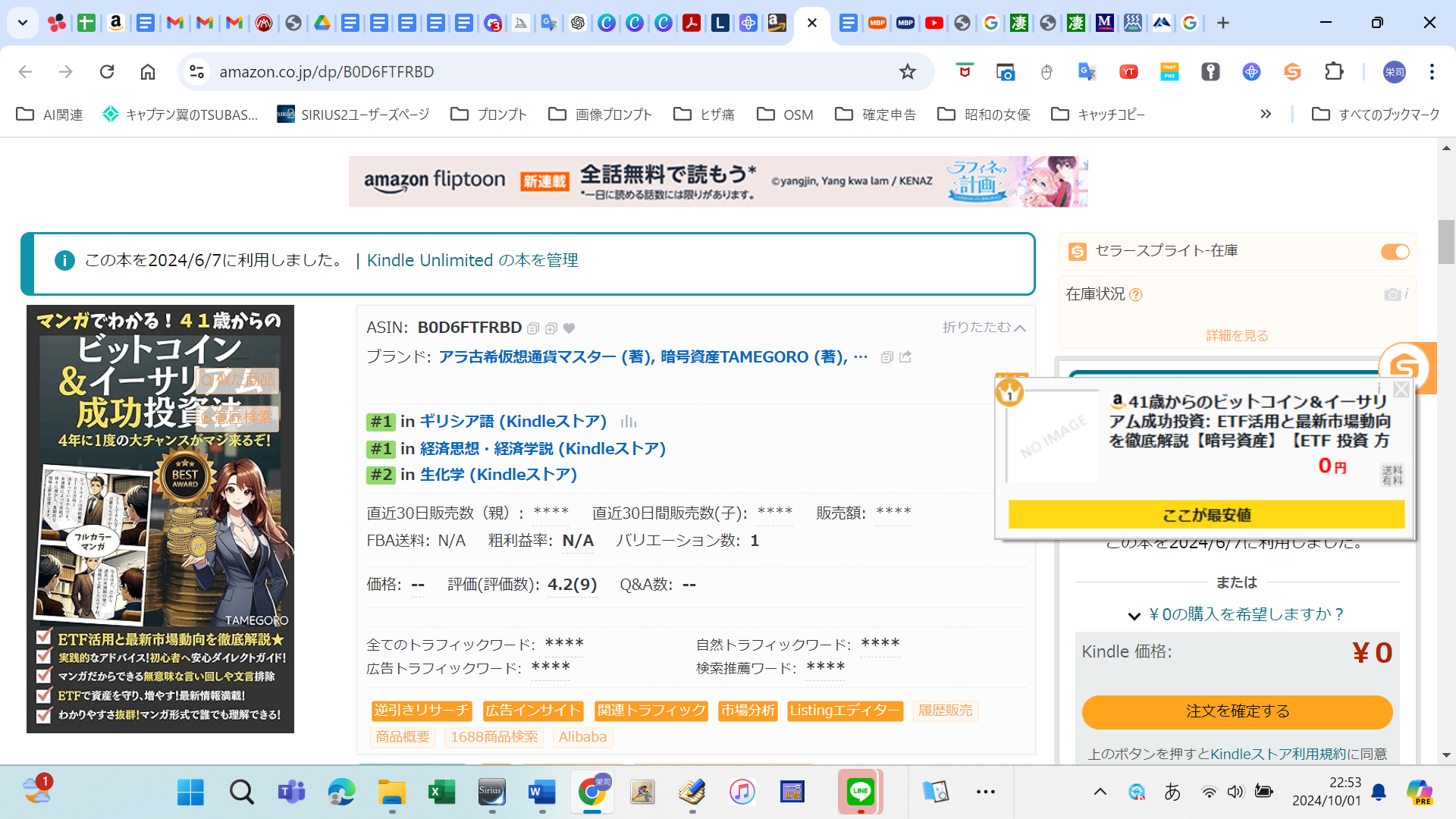Open Google Translate extension icon in toolbar

[x=1087, y=71]
